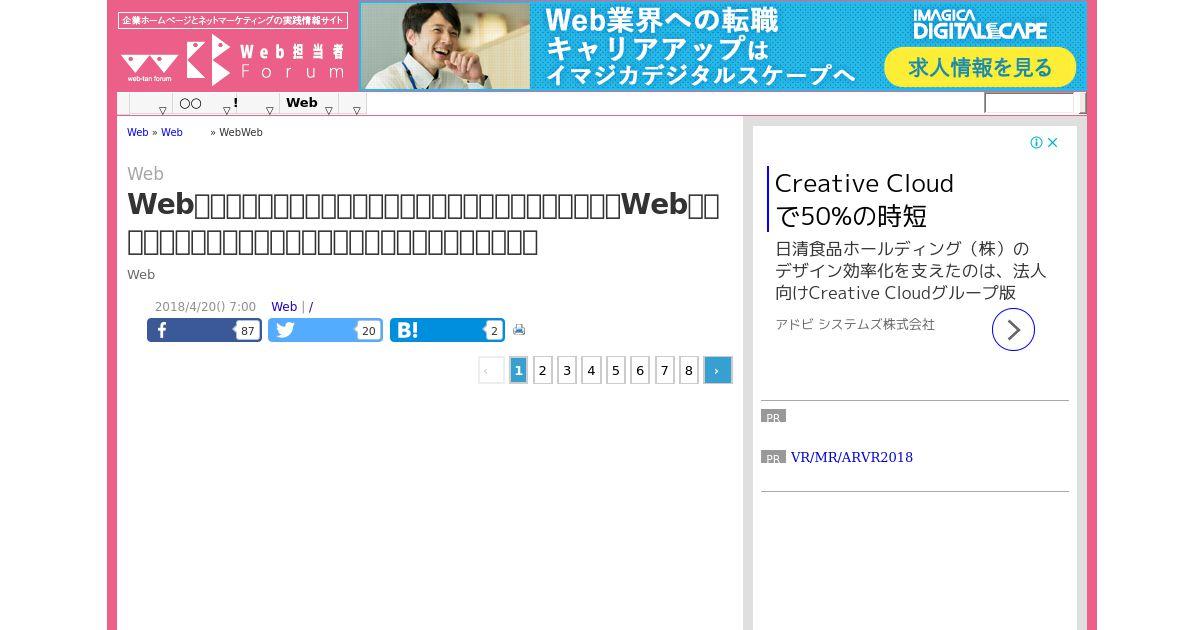Close the Creative Cloud advertisement
The image size is (1200, 630).
pos(1052,143)
